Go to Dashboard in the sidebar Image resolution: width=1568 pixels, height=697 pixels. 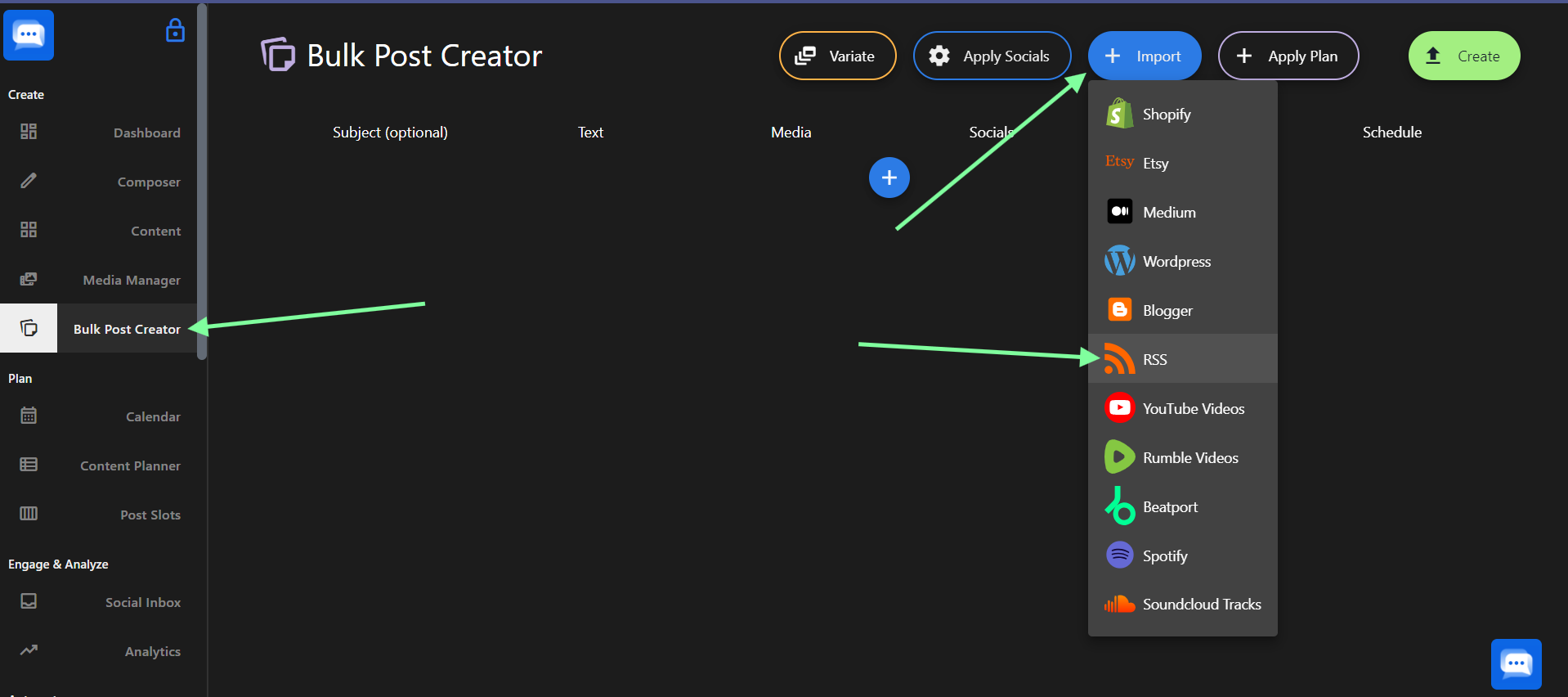pyautogui.click(x=98, y=133)
